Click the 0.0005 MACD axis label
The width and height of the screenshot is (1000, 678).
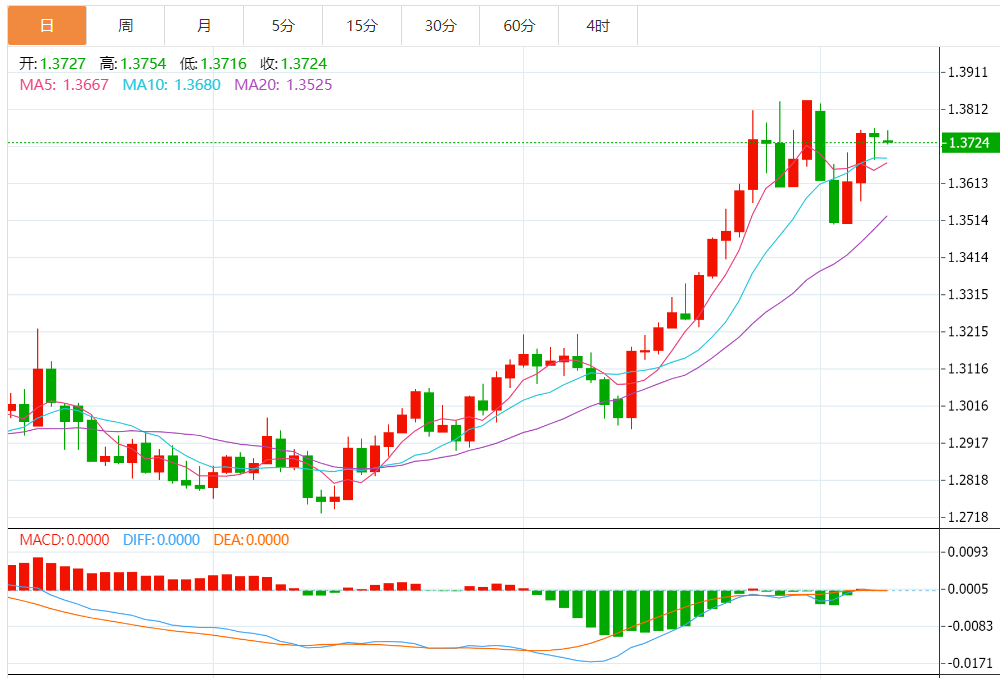968,589
